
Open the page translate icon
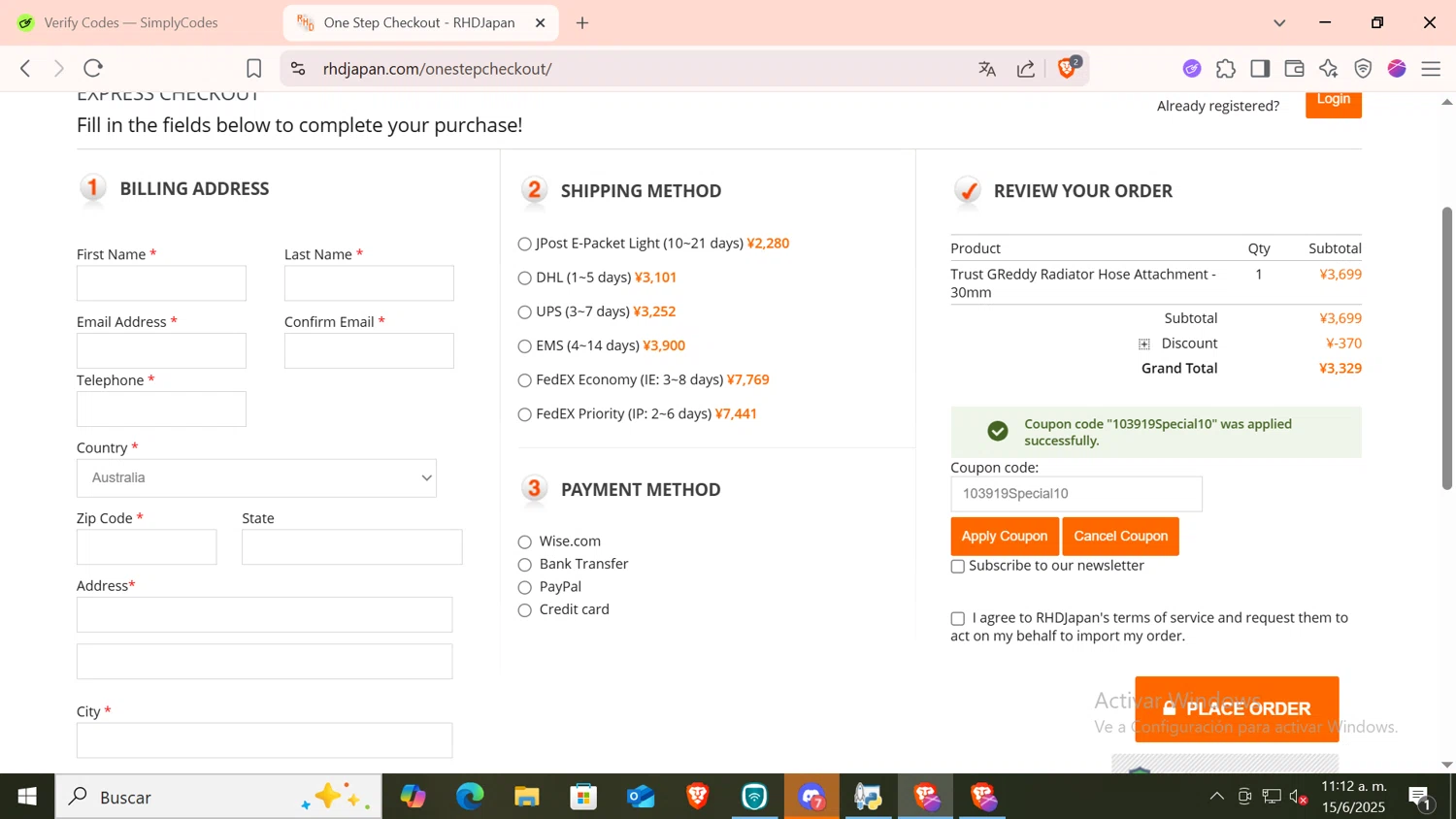987,68
